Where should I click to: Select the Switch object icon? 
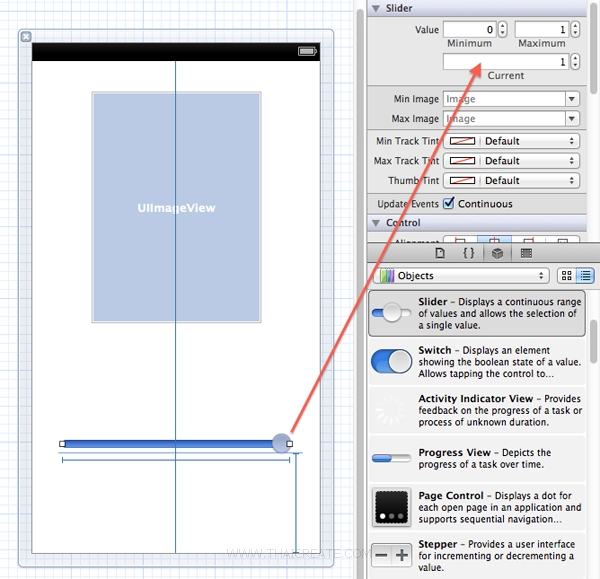coord(391,361)
